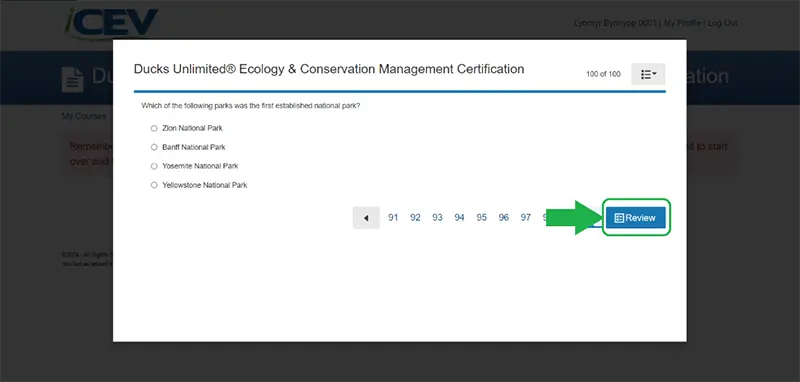Jump to question 92
This screenshot has width=800, height=382.
tap(415, 218)
